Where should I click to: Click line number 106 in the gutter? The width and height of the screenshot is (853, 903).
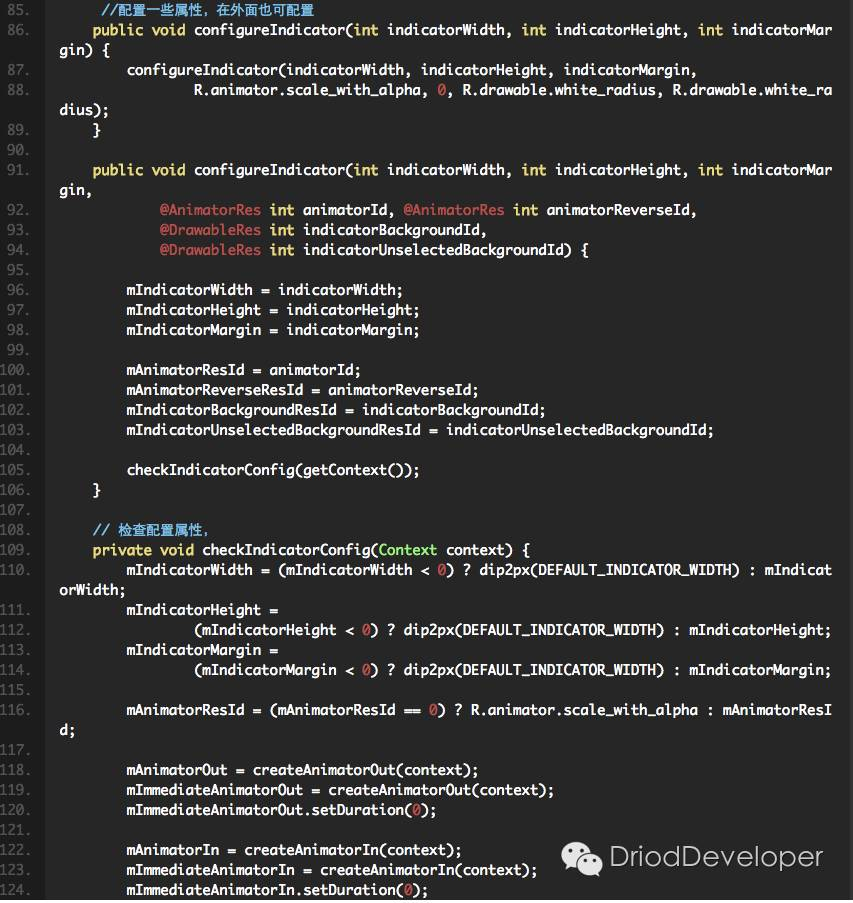click(15, 490)
